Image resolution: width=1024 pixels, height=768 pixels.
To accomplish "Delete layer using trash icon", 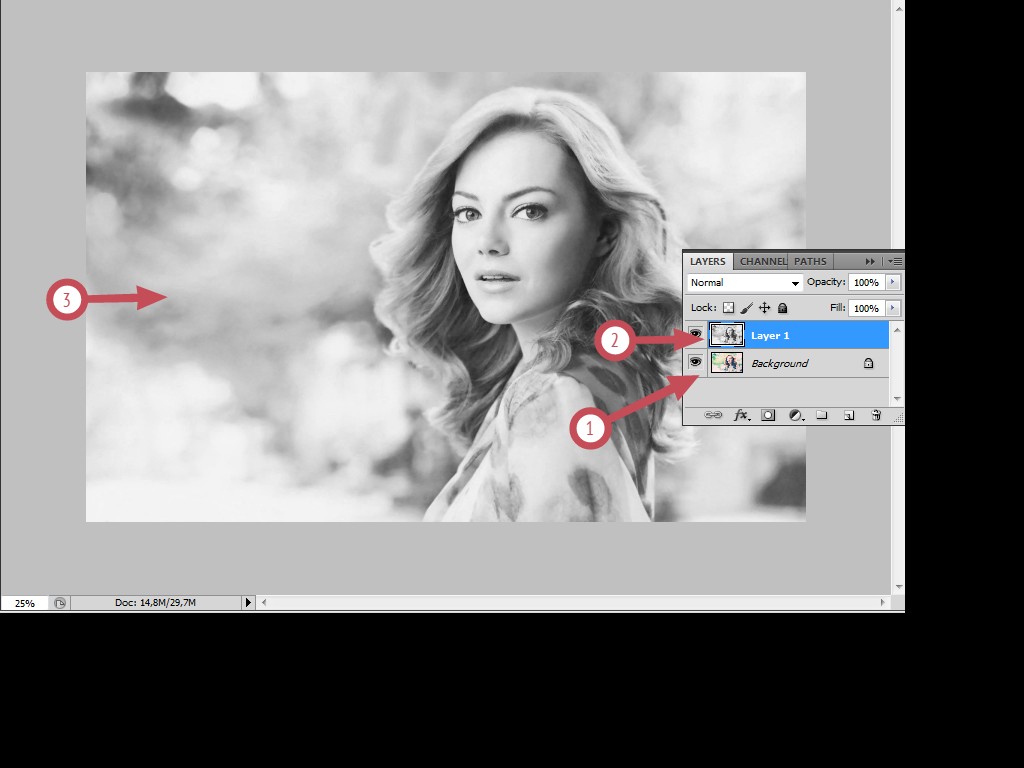I will coord(876,415).
